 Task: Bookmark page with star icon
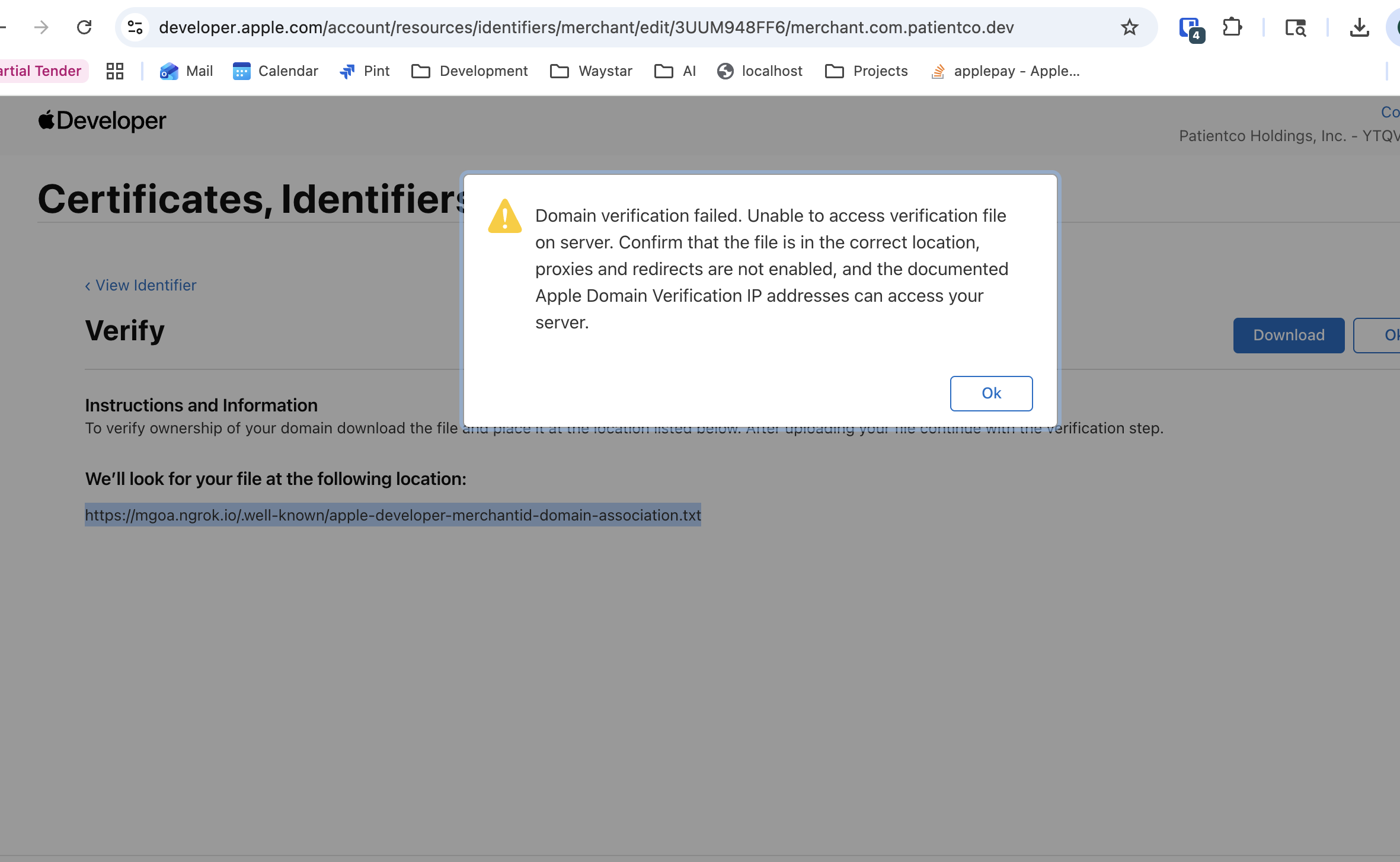1129,27
